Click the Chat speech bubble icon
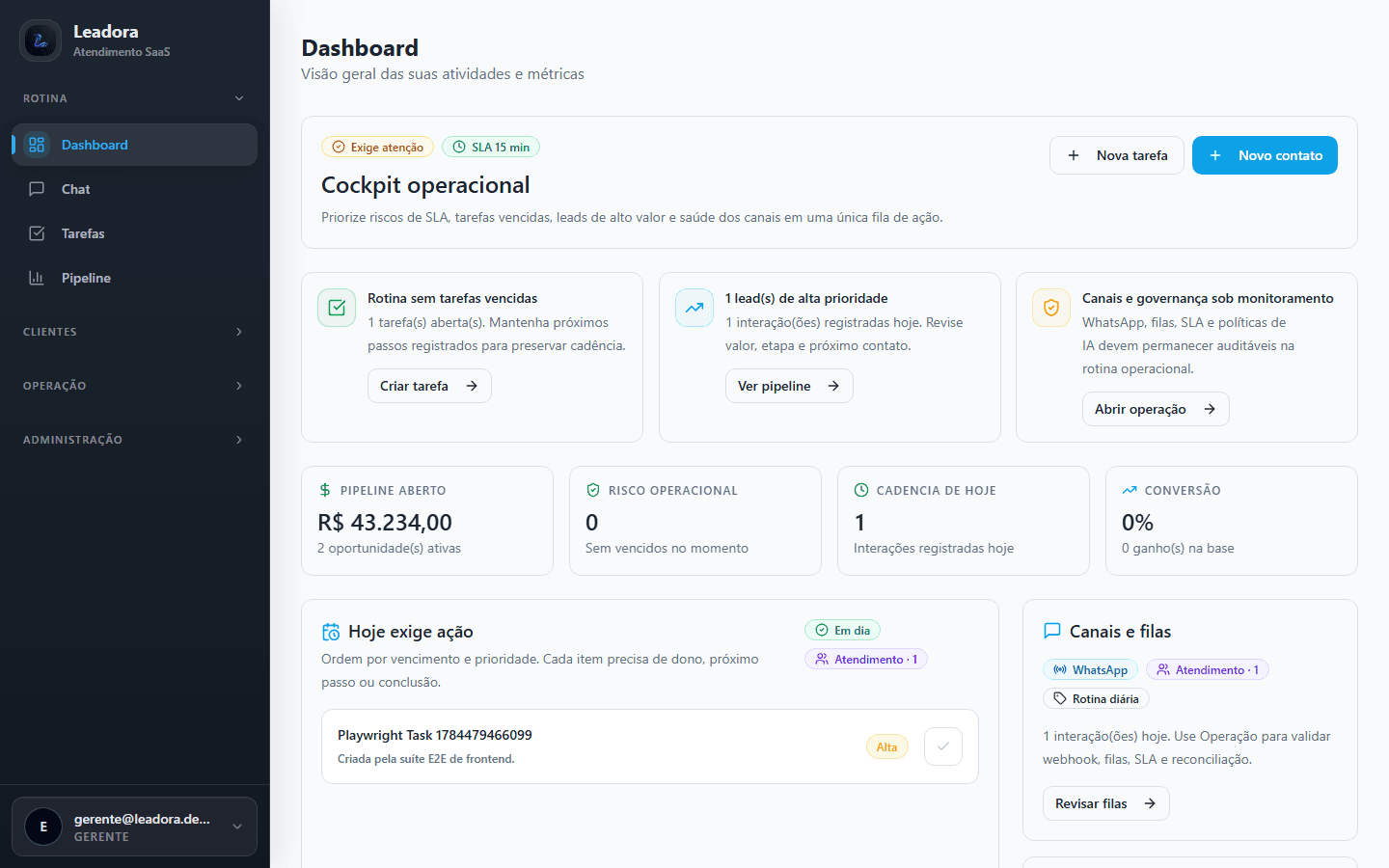This screenshot has width=1389, height=868. (37, 189)
